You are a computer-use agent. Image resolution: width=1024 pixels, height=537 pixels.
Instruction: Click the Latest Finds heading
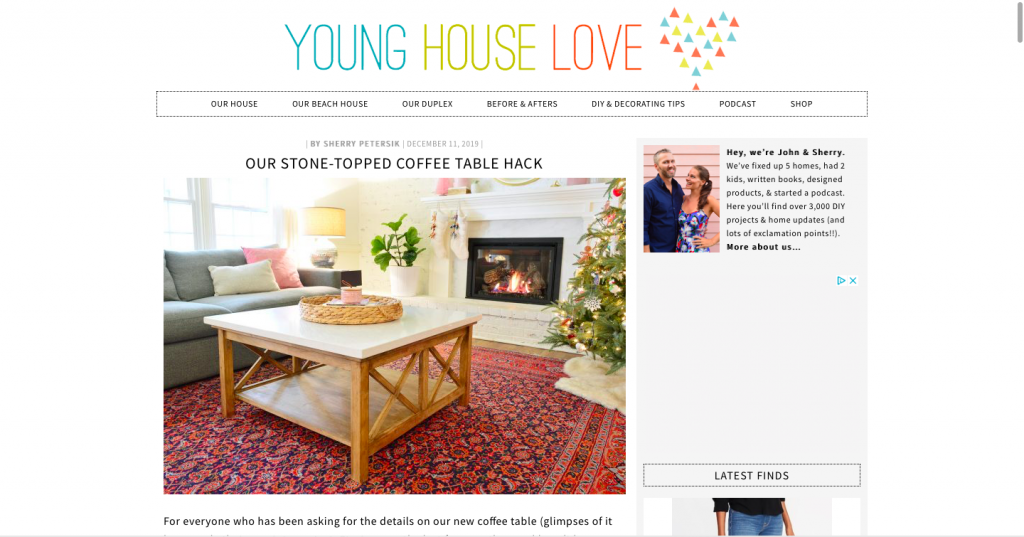coord(752,476)
